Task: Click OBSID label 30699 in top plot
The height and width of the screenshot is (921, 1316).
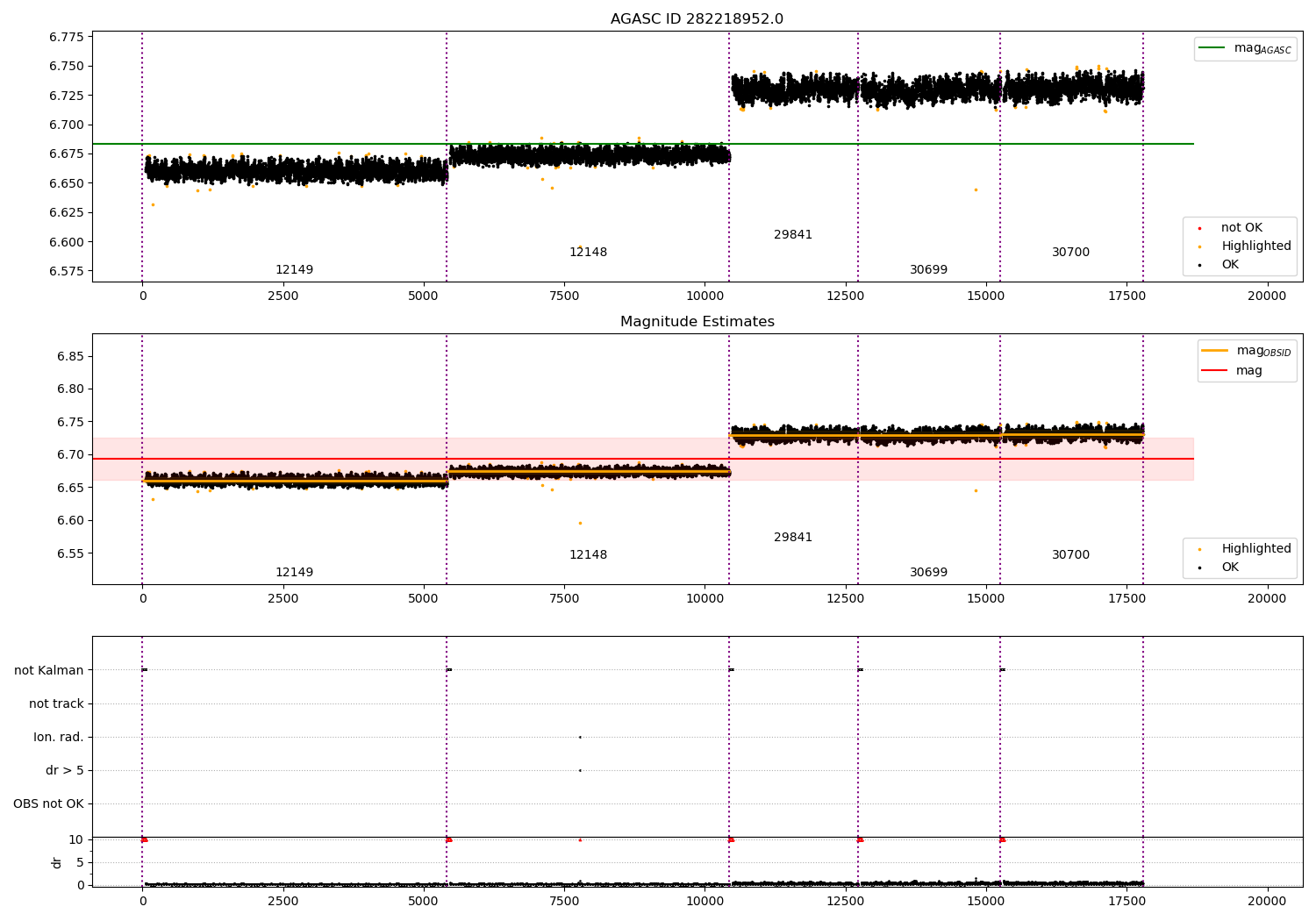Action: tap(928, 270)
